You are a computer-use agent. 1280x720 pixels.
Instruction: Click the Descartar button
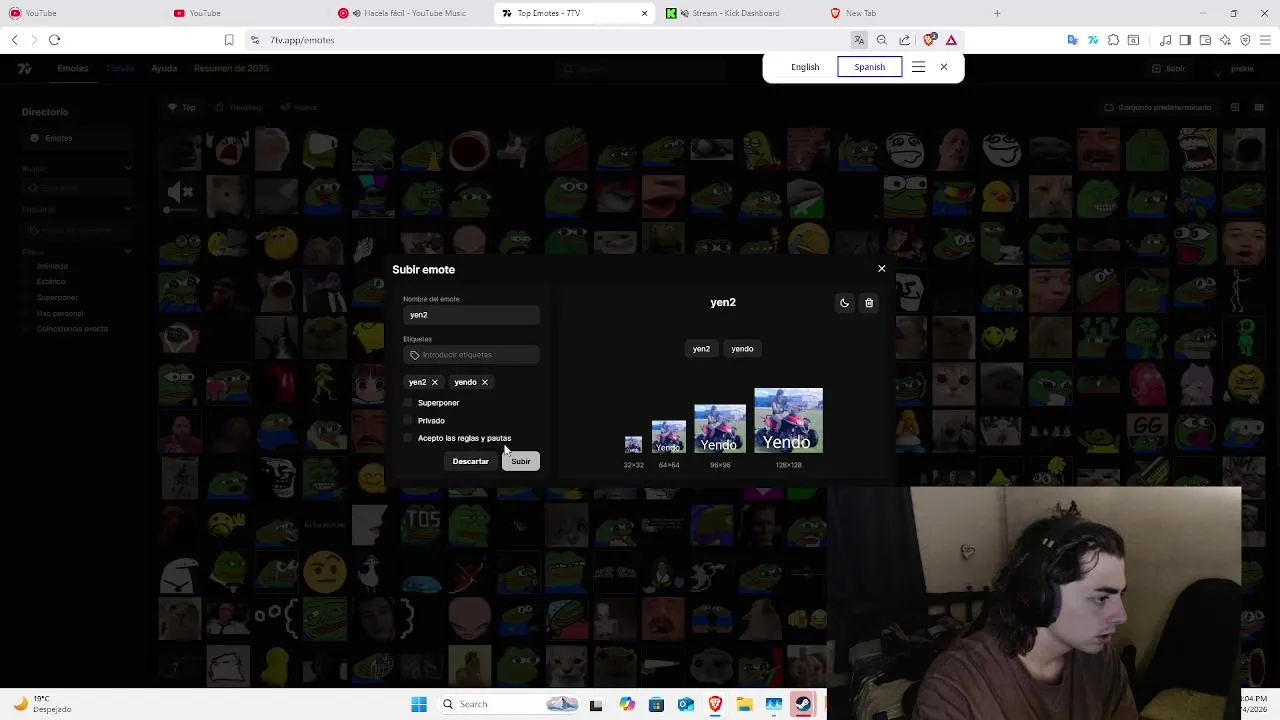tap(470, 461)
